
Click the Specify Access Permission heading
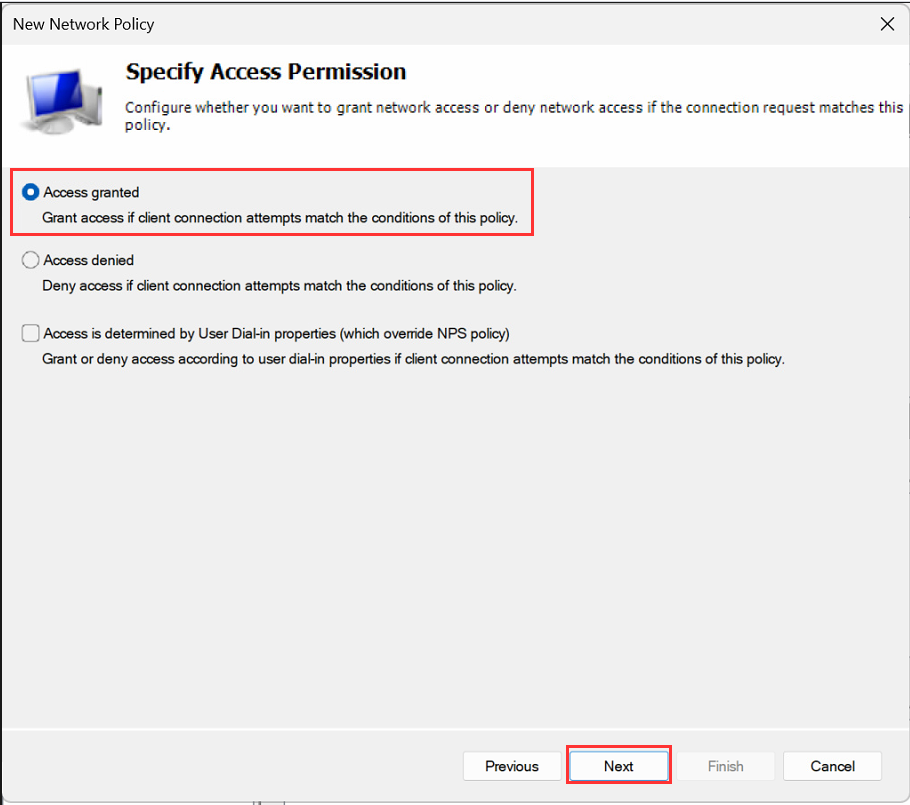click(x=266, y=72)
